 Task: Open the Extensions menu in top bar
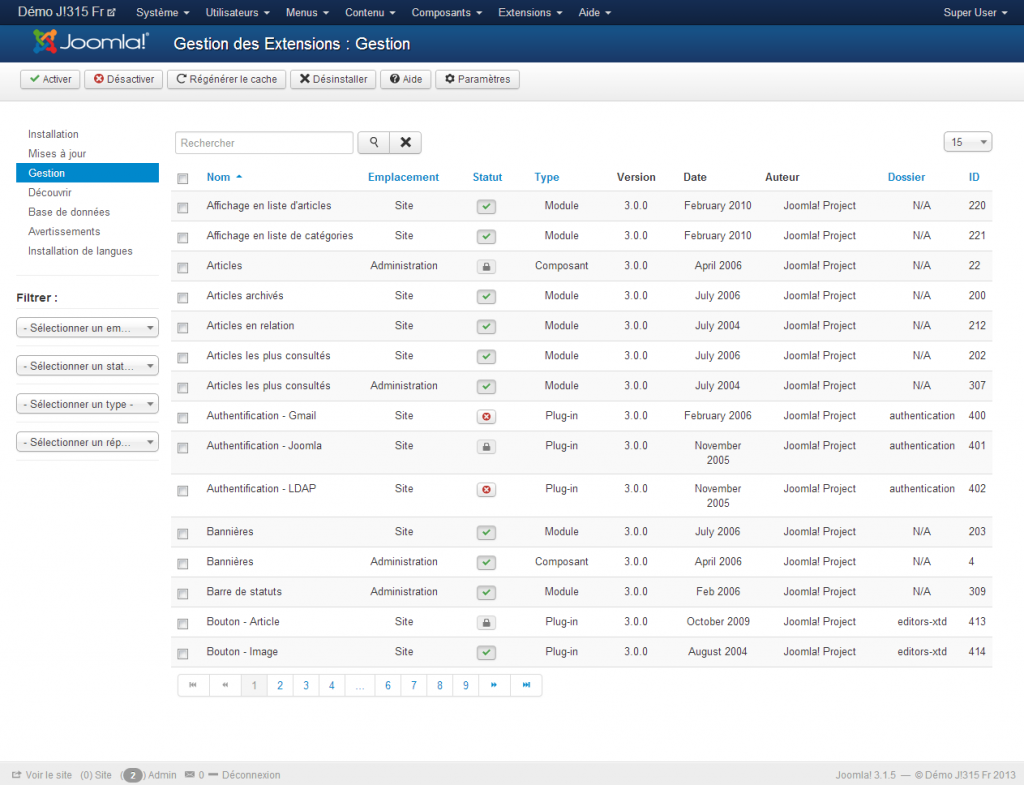click(x=529, y=13)
